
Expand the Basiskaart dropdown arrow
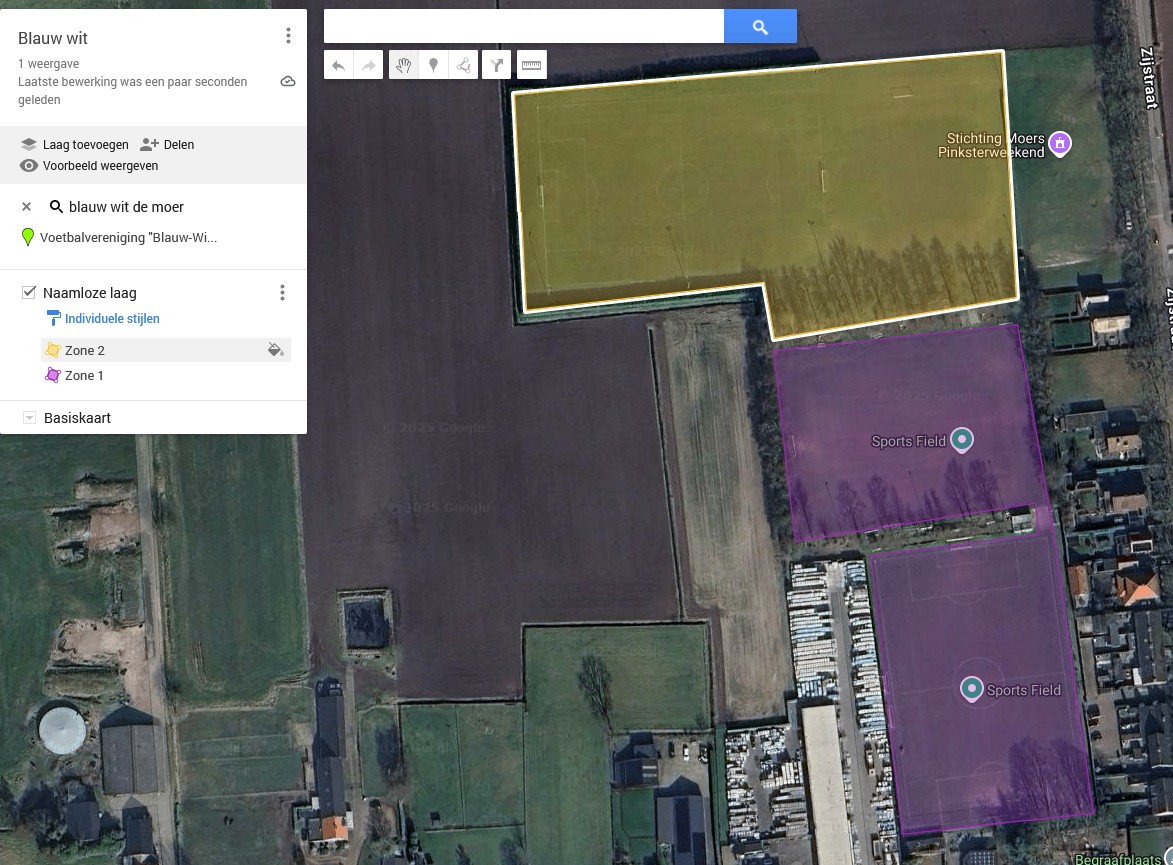pyautogui.click(x=29, y=418)
